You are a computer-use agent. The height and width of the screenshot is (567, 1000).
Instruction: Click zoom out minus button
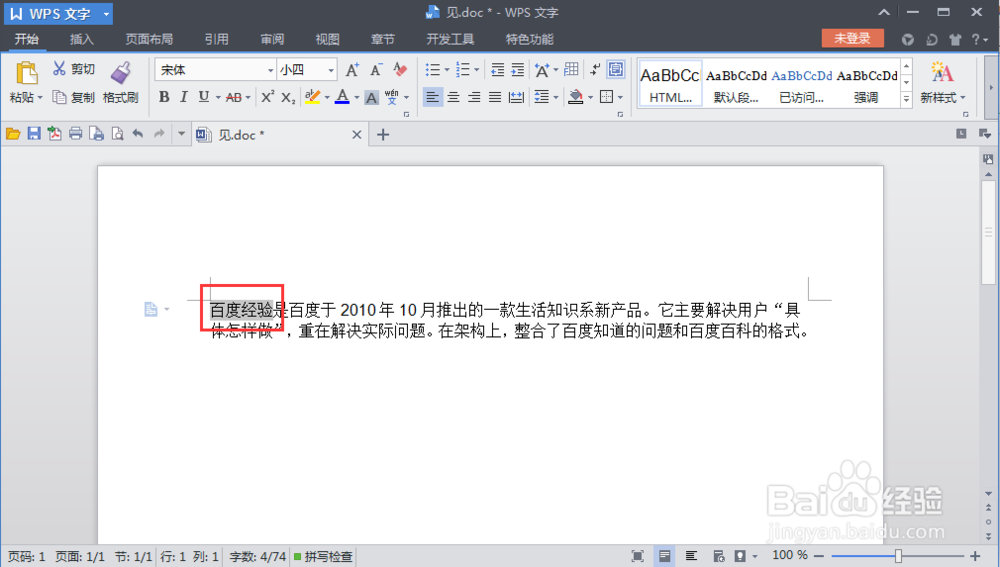(x=819, y=556)
